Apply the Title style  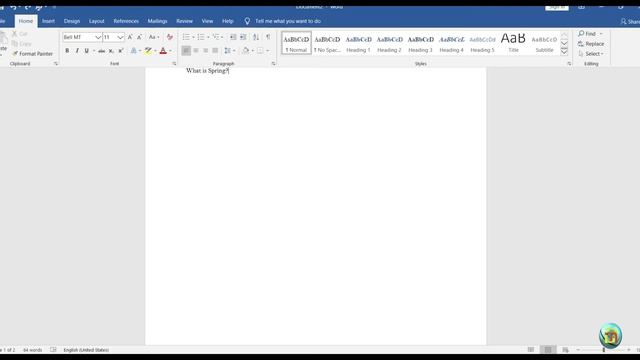pyautogui.click(x=513, y=43)
